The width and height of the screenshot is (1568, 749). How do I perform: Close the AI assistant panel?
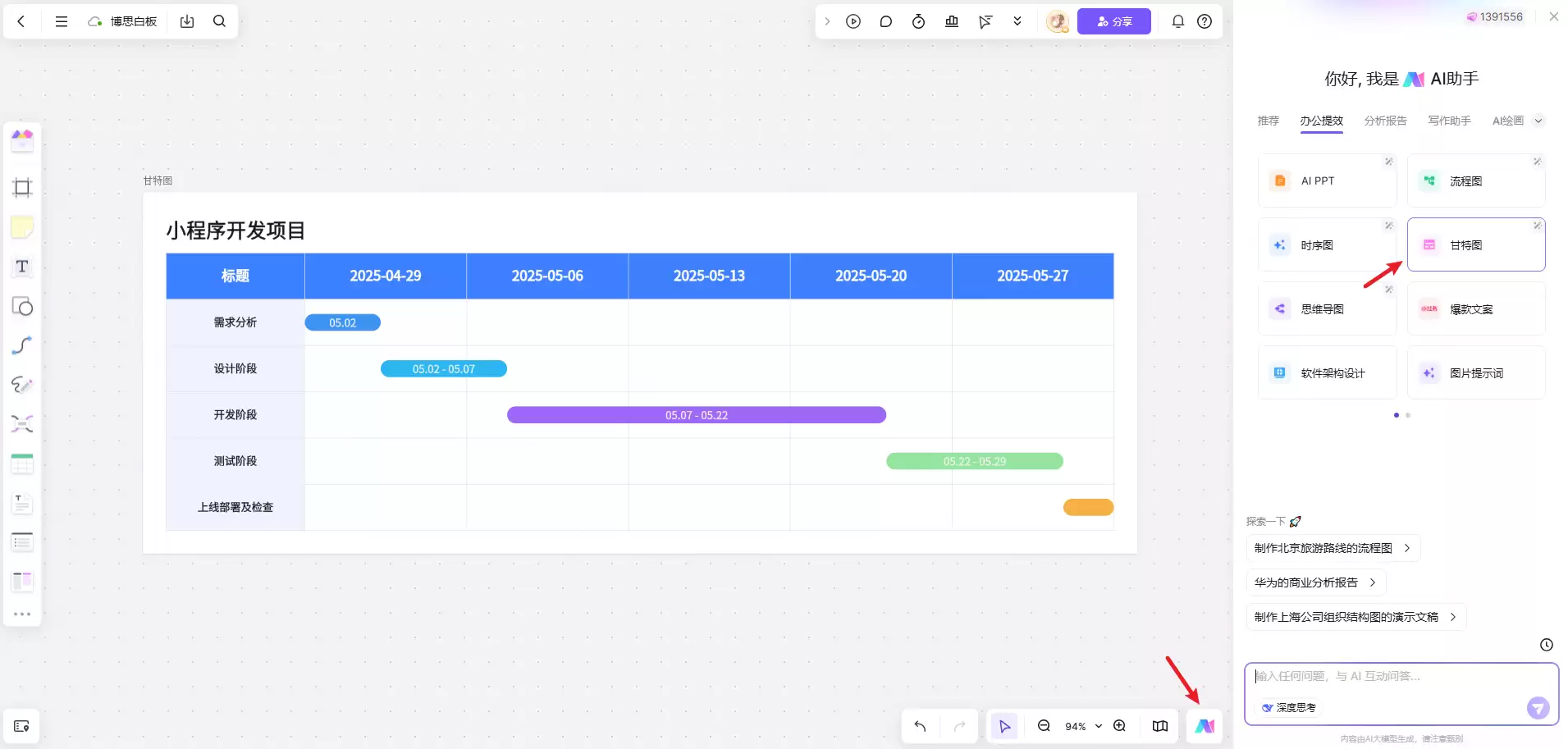point(1553,16)
